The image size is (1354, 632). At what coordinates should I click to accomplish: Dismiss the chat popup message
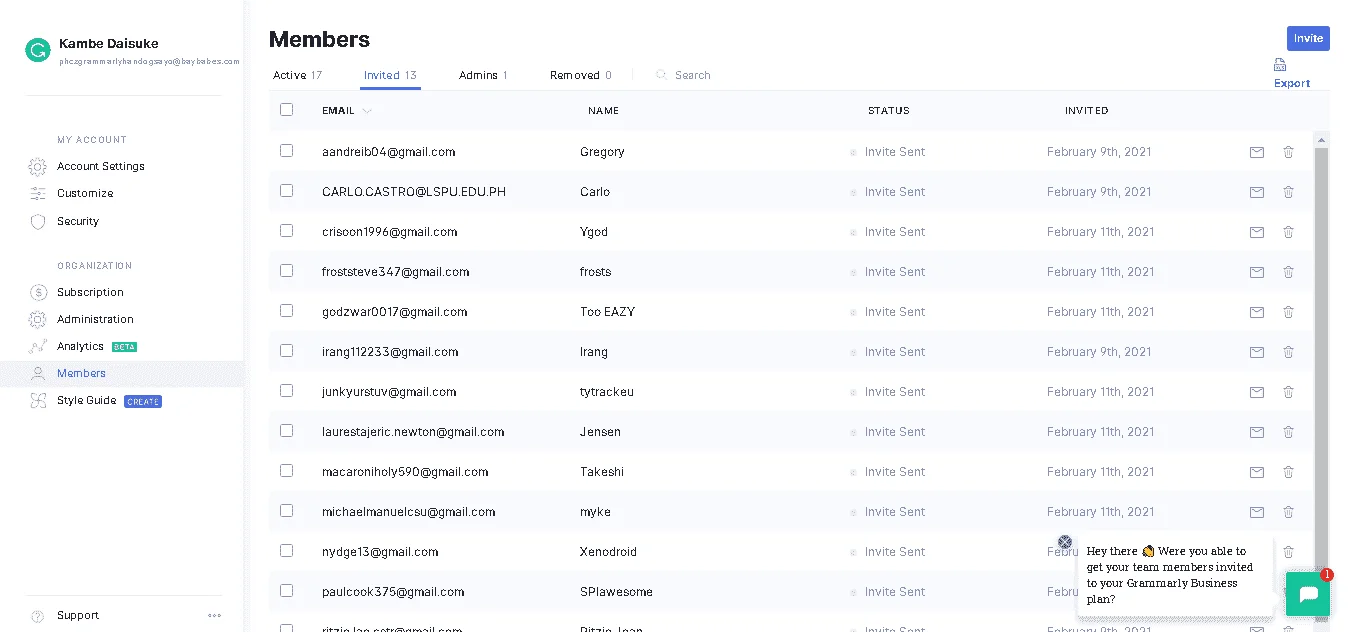[1065, 542]
